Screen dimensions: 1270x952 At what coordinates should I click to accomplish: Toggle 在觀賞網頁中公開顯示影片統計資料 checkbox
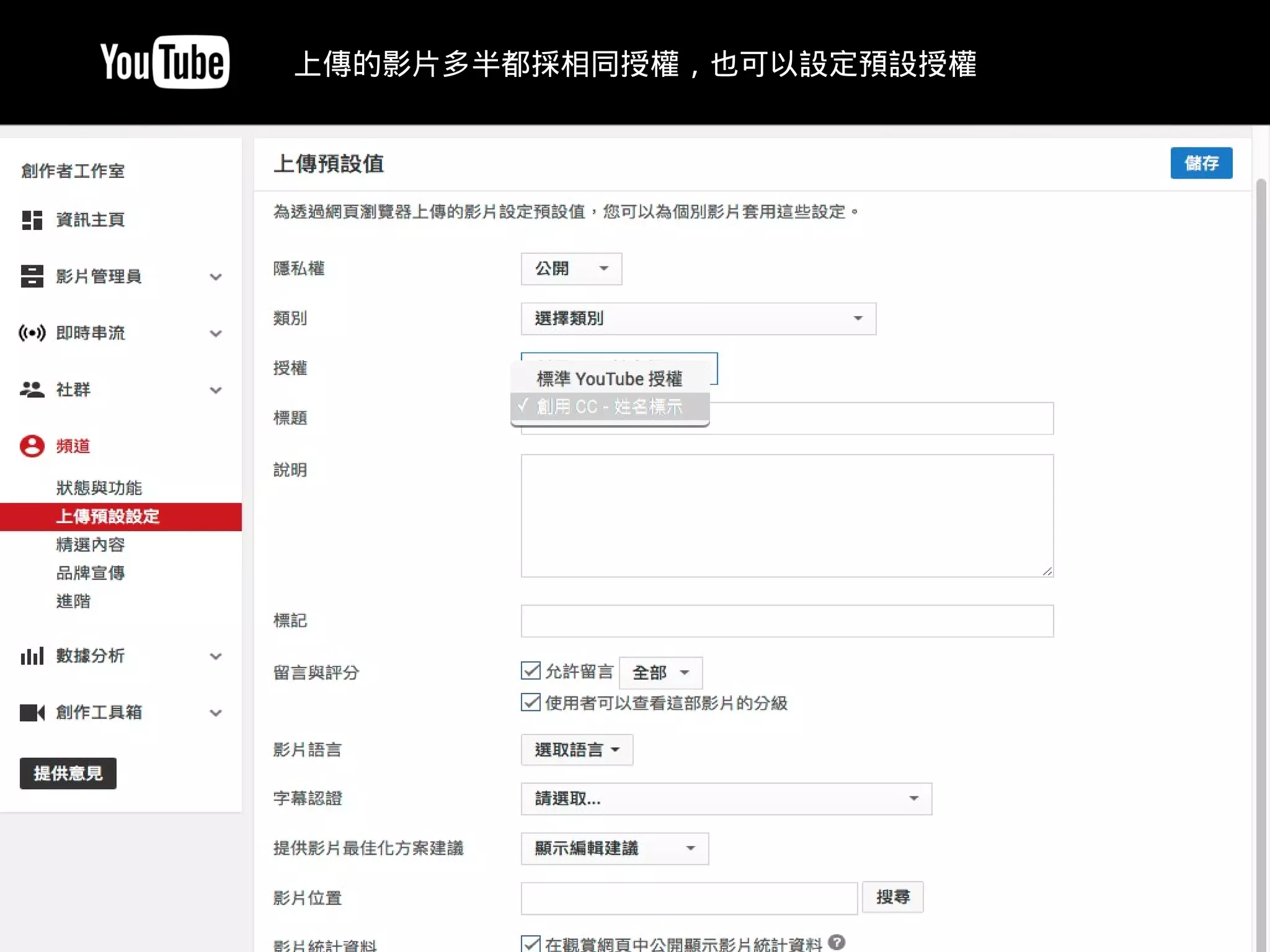tap(531, 944)
